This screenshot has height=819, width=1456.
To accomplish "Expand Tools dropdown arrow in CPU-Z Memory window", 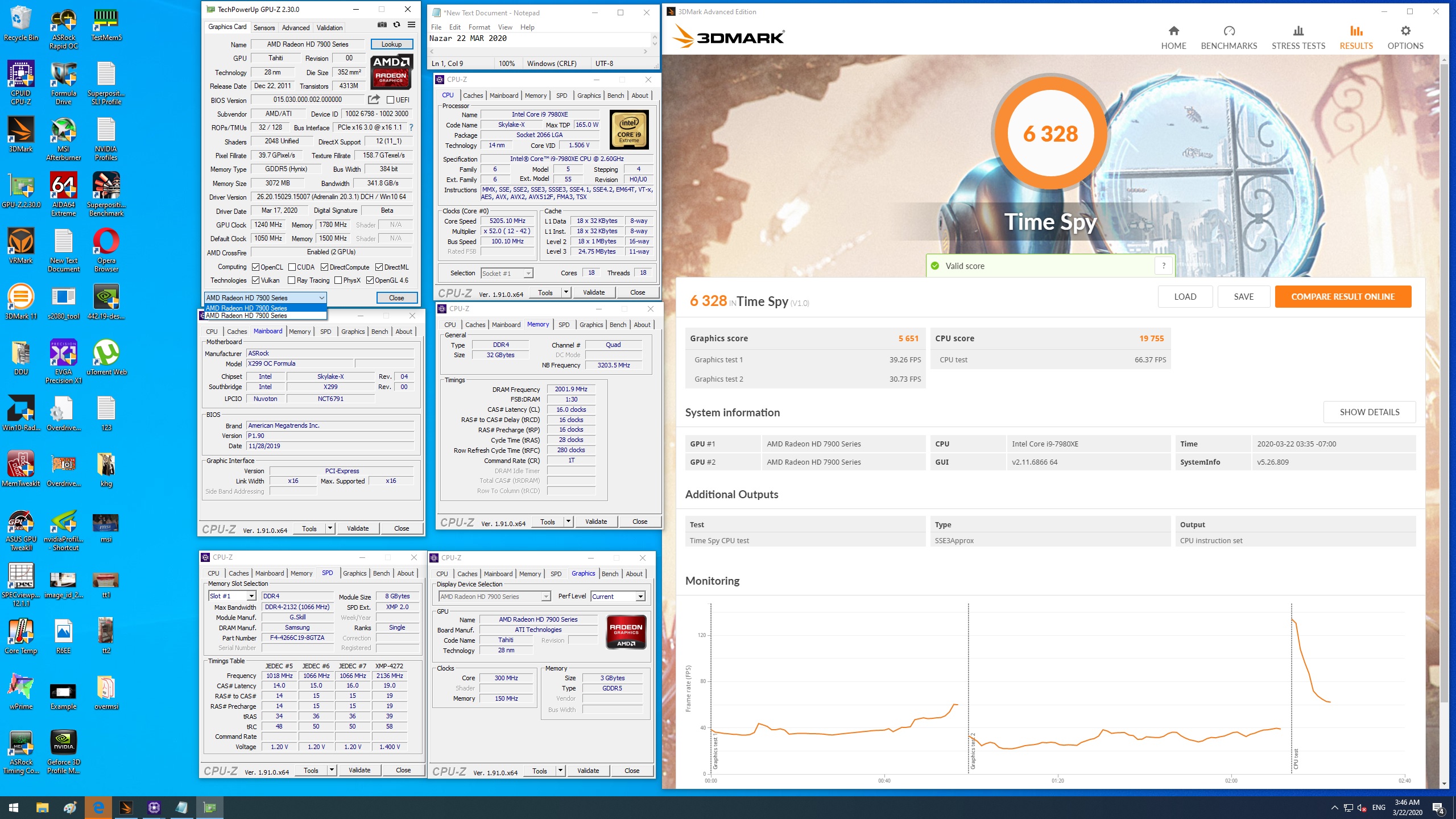I will point(568,522).
